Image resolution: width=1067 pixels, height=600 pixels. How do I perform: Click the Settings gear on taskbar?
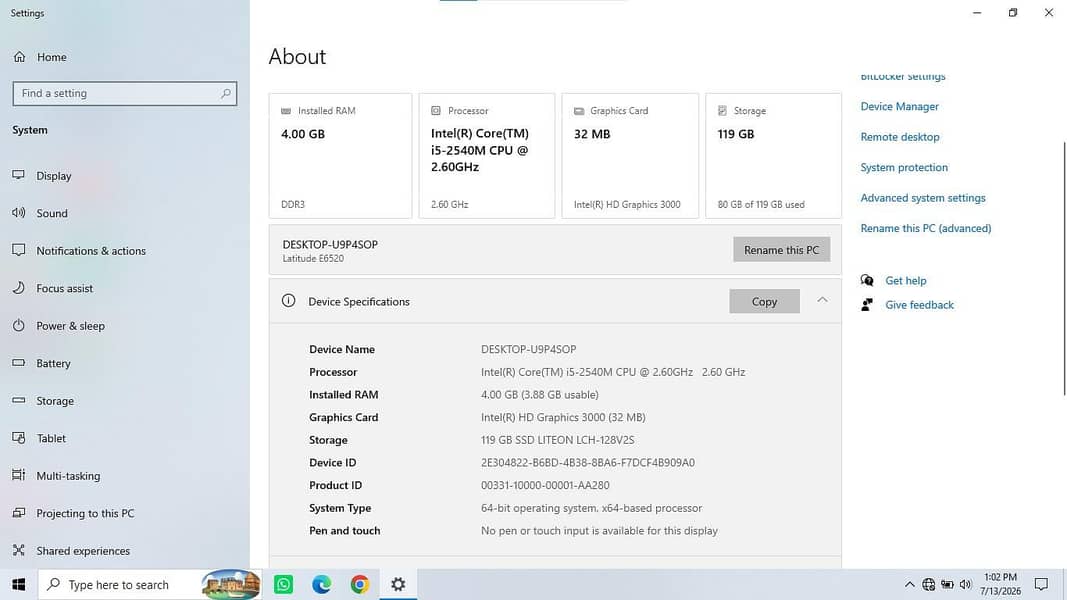tap(398, 584)
